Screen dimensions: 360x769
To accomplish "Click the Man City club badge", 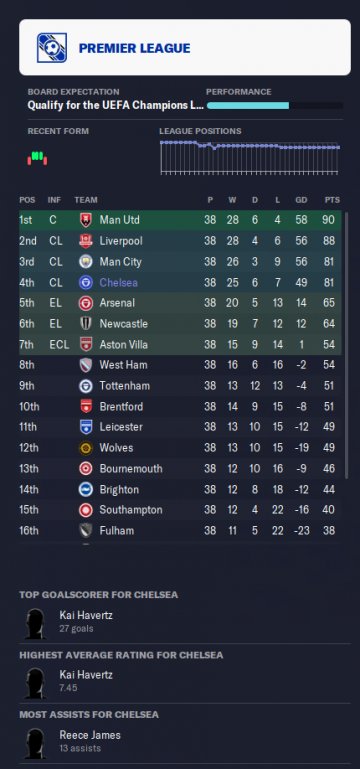I will coord(86,261).
